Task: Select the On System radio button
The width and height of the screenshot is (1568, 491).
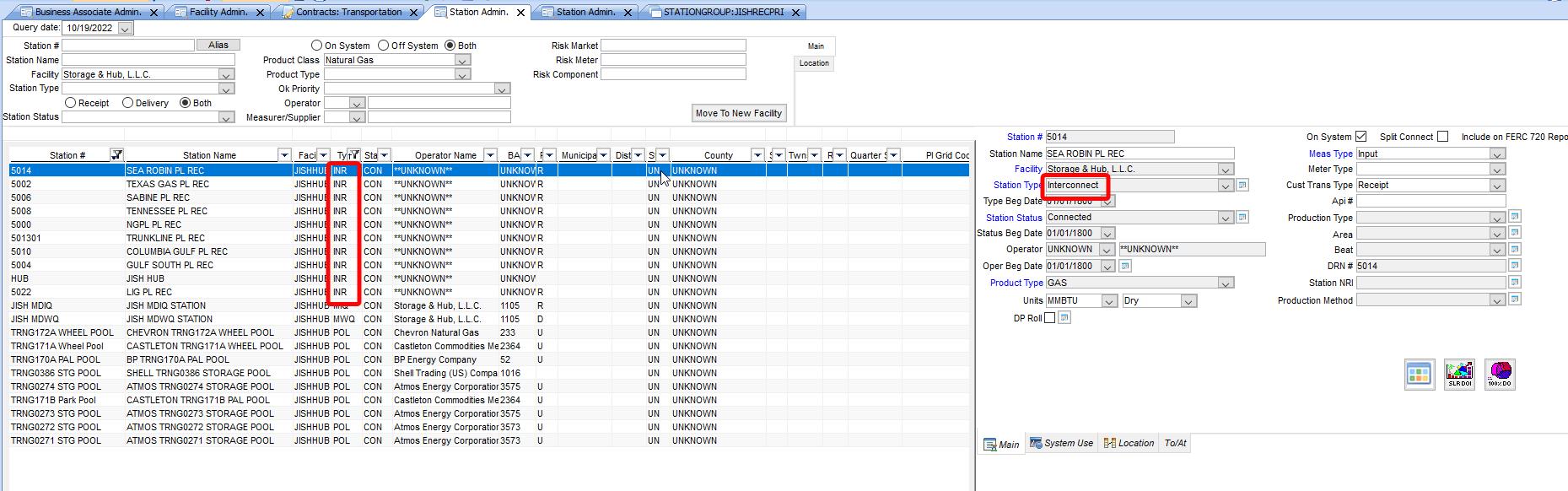Action: click(x=317, y=46)
